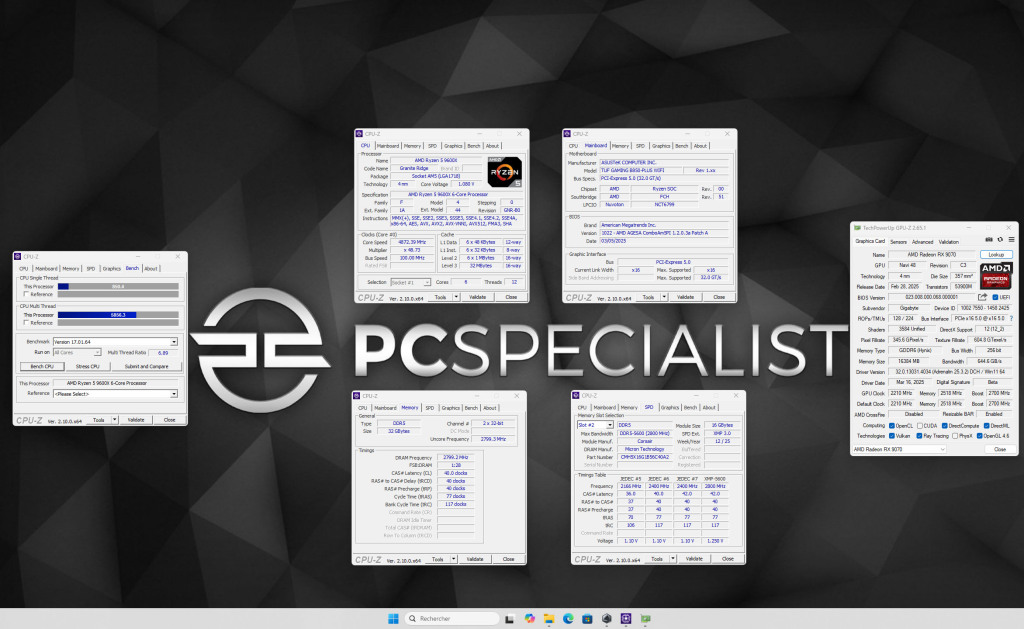Switch to the Sensors tab in GPU-Z

pos(899,242)
